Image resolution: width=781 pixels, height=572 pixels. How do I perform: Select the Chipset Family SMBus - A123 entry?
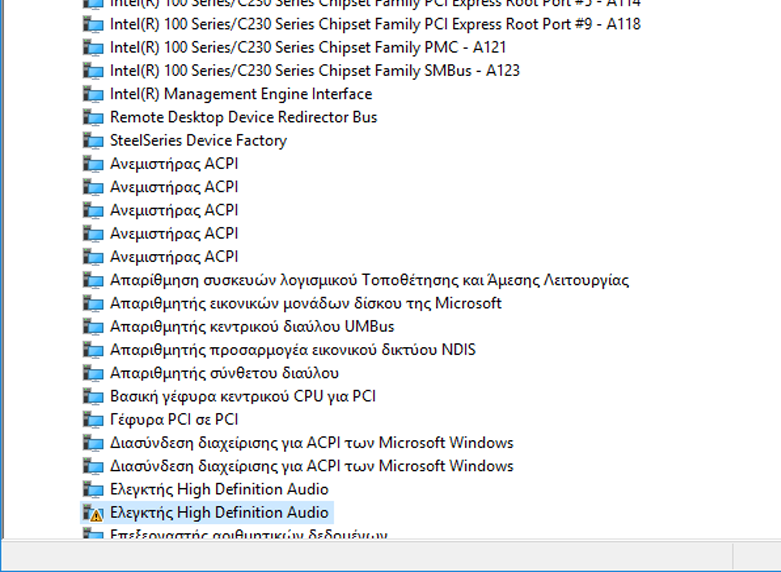tap(314, 71)
